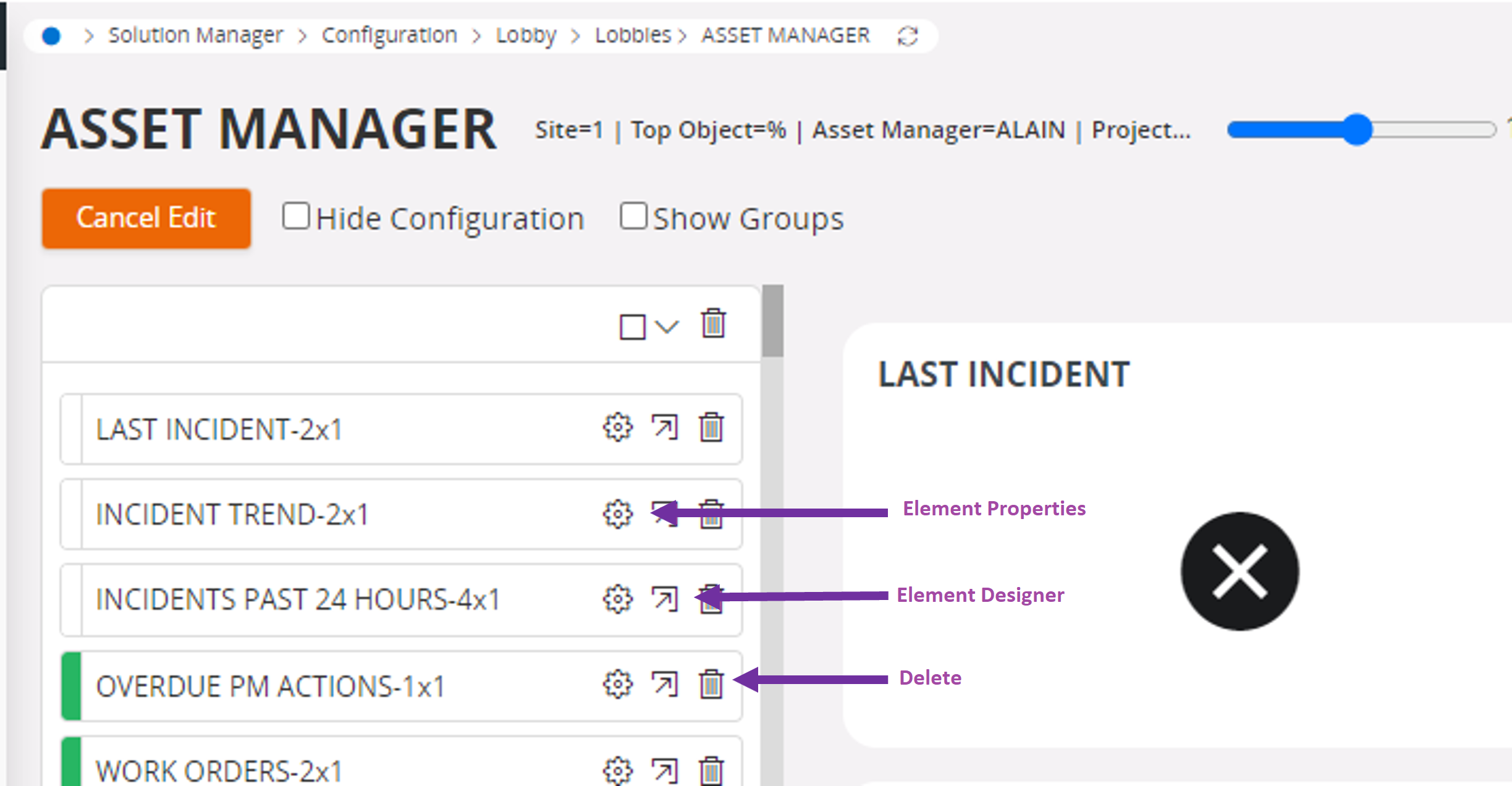Viewport: 1512px width, 786px height.
Task: Expand the chevron dropdown beside header checkbox
Action: coord(667,326)
